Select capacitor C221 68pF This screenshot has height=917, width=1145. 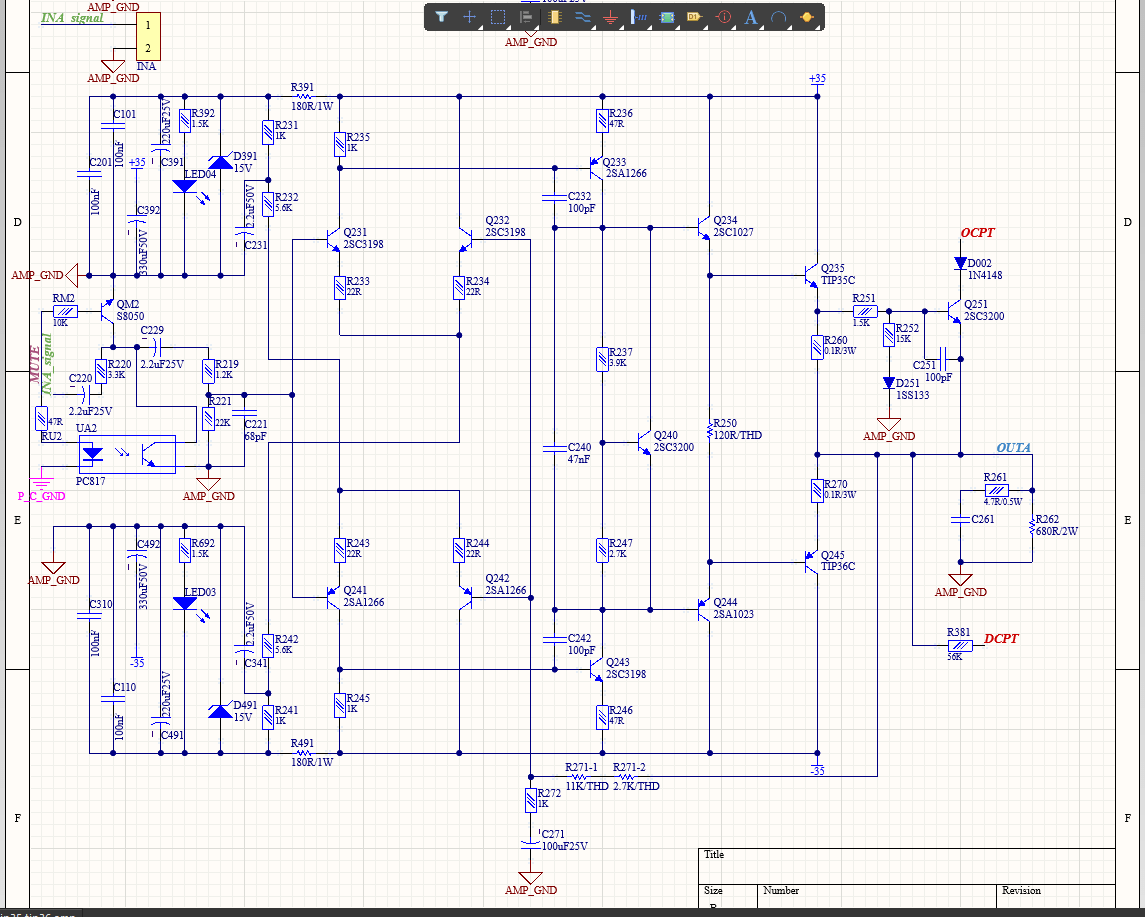point(244,413)
